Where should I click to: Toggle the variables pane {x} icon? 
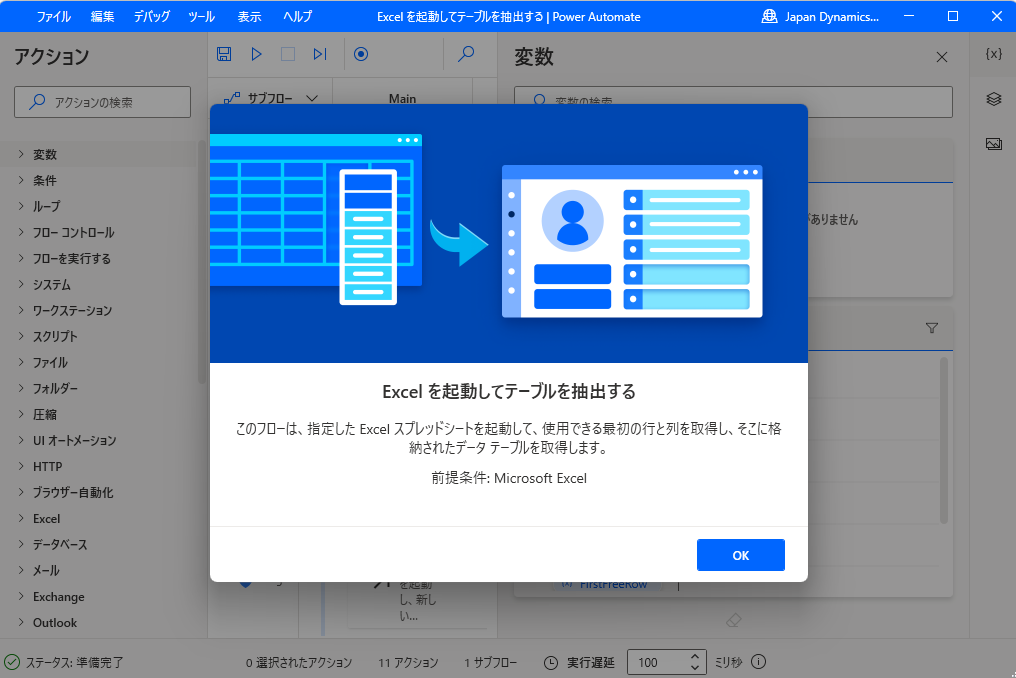tap(993, 54)
